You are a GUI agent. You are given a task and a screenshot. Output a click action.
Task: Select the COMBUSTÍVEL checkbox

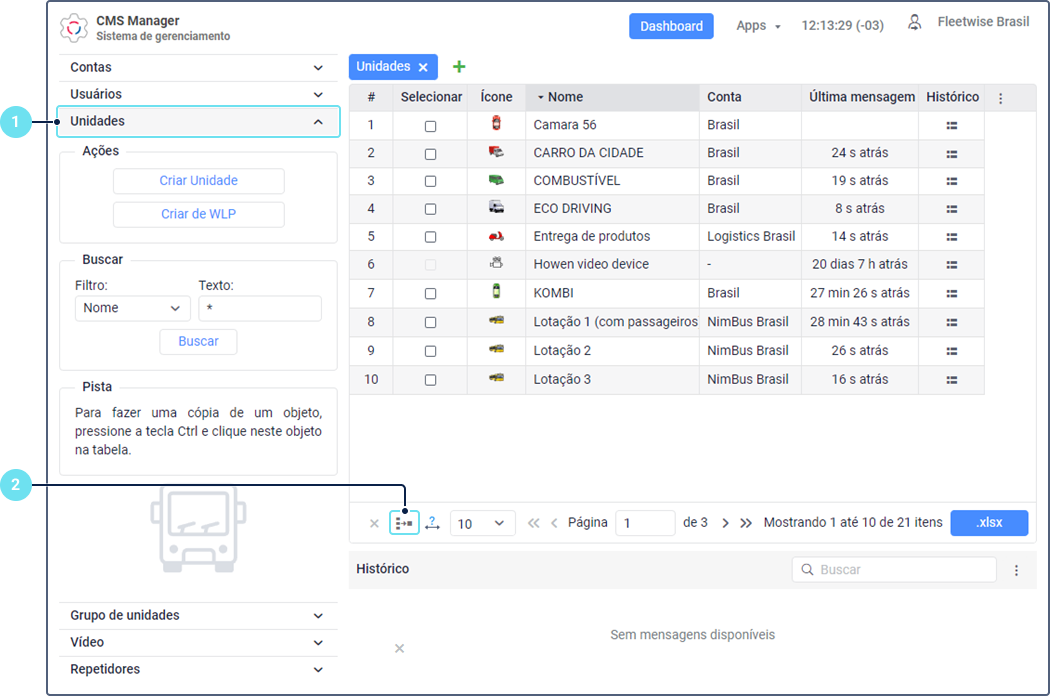[431, 181]
